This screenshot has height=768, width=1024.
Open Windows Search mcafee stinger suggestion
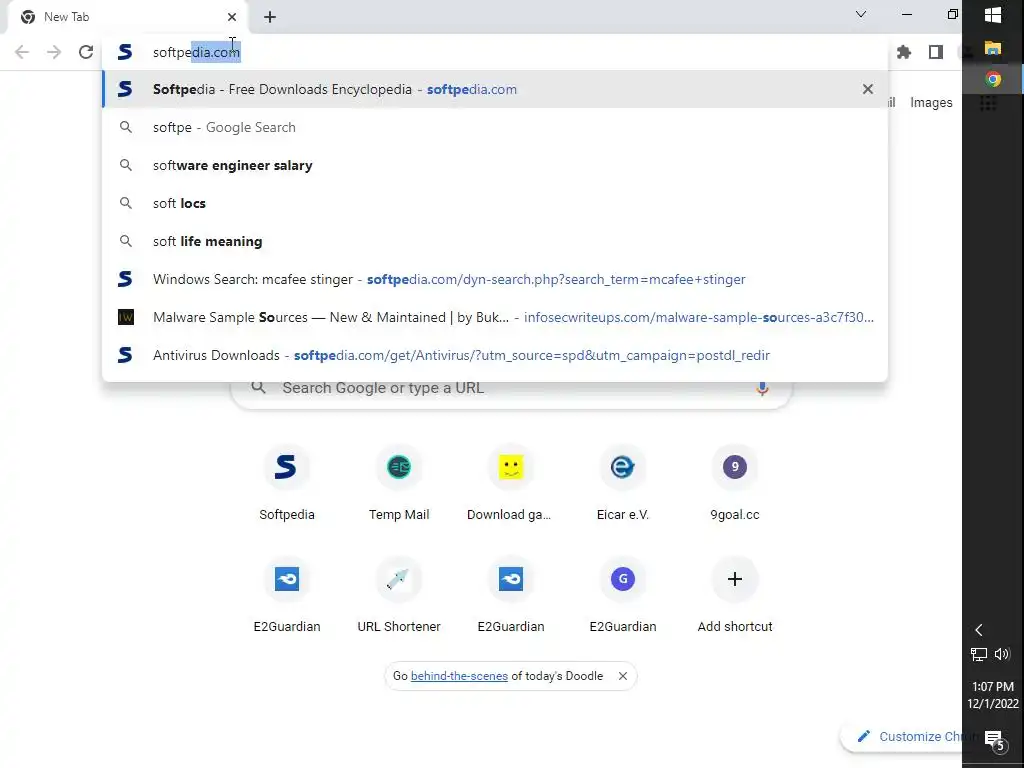pyautogui.click(x=495, y=279)
